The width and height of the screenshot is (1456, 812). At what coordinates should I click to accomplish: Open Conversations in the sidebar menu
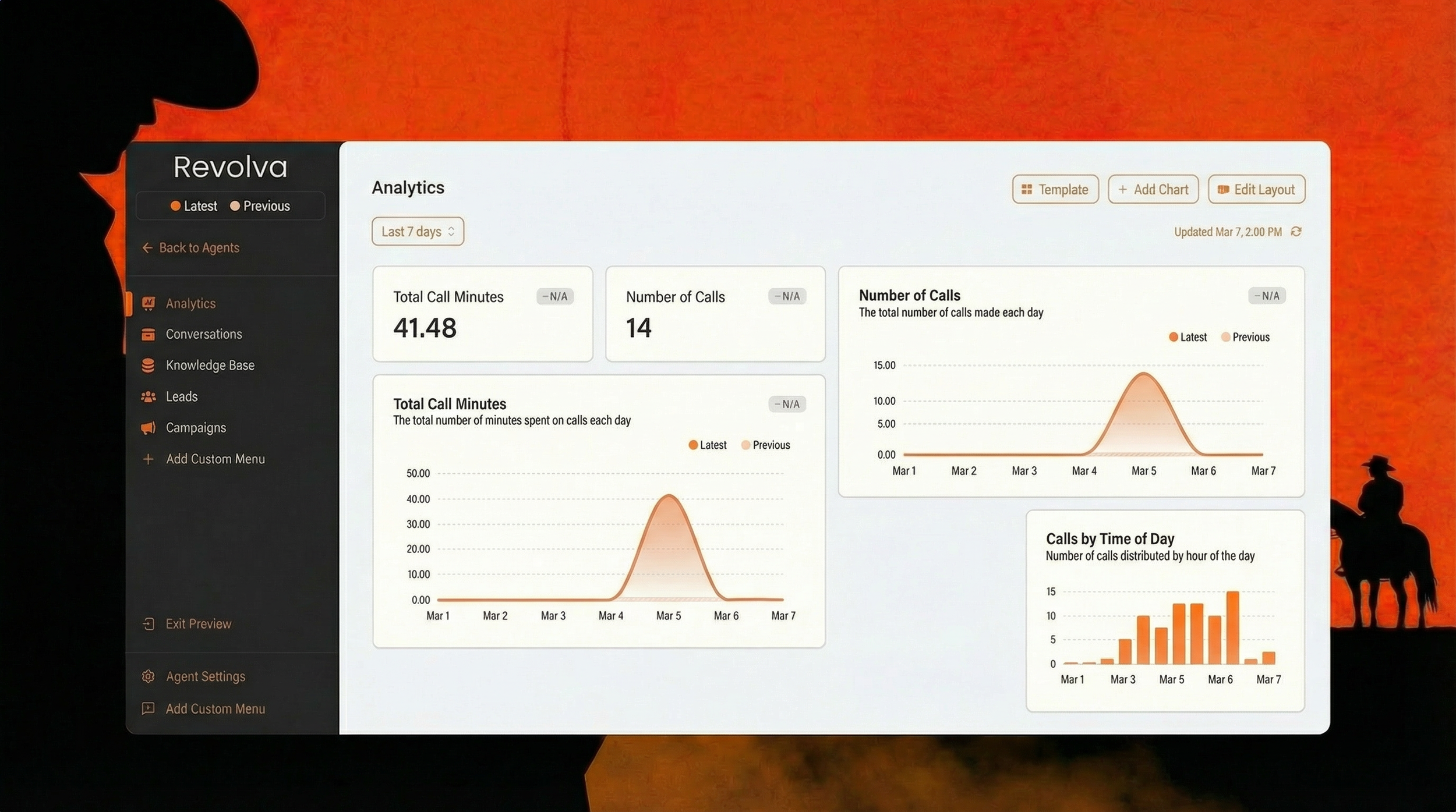(x=203, y=334)
